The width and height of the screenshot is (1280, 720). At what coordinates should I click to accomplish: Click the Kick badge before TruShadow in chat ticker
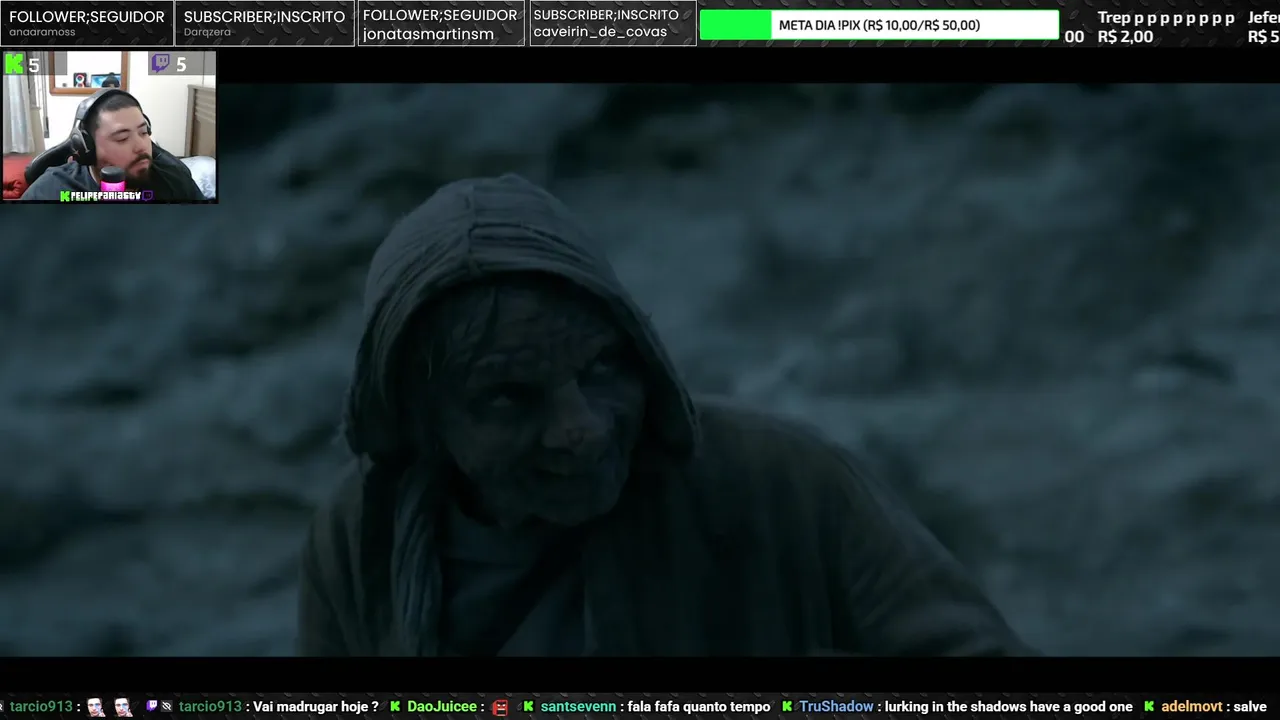click(x=788, y=707)
